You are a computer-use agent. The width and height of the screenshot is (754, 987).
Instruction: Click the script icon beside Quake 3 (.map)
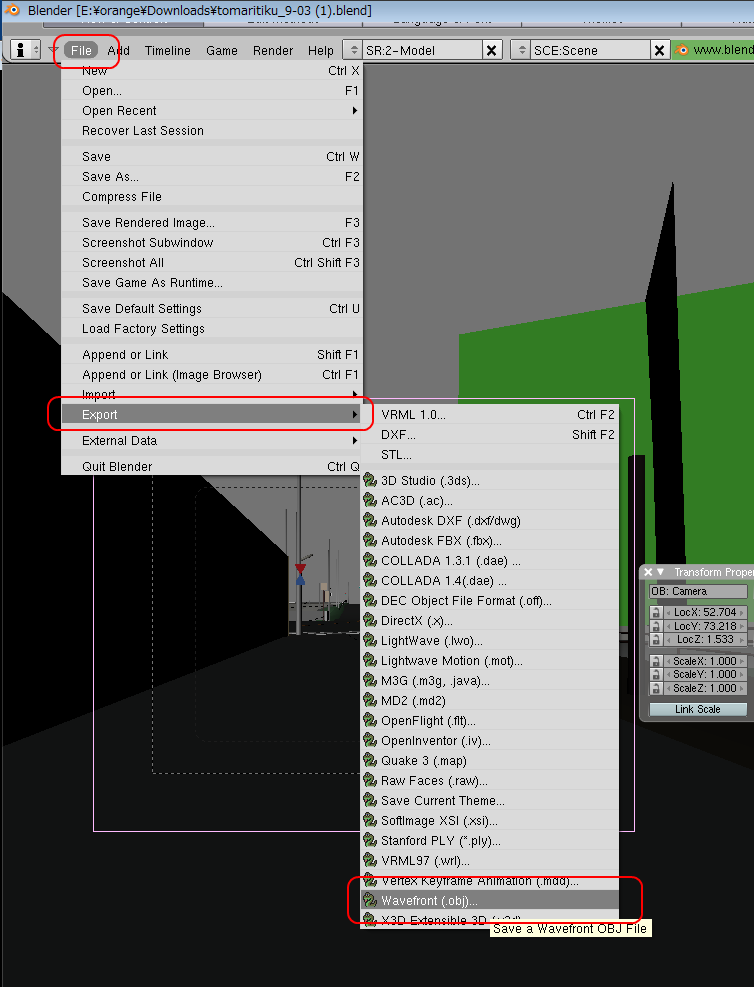pos(370,760)
